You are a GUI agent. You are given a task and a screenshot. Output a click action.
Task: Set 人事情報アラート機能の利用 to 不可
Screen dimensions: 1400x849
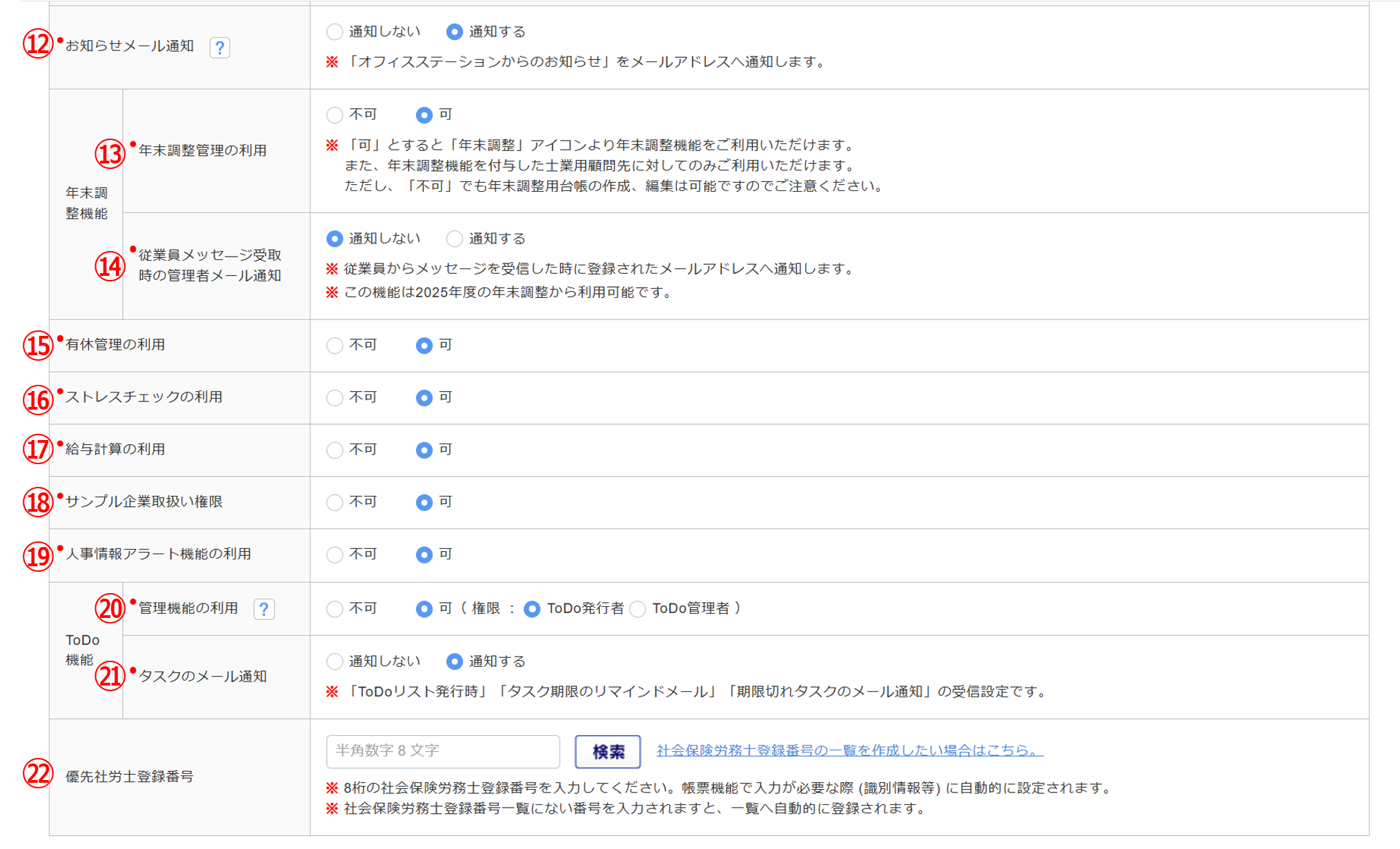335,555
